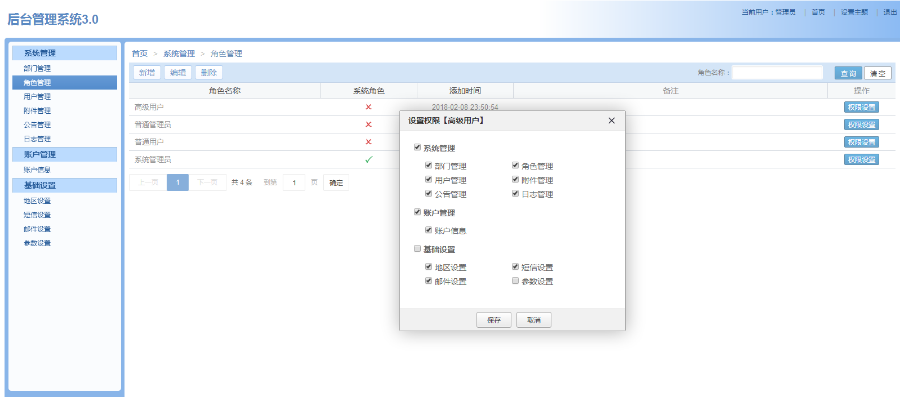Image resolution: width=900 pixels, height=397 pixels.
Task: Open 用户管理 in the sidebar
Action: [37, 96]
